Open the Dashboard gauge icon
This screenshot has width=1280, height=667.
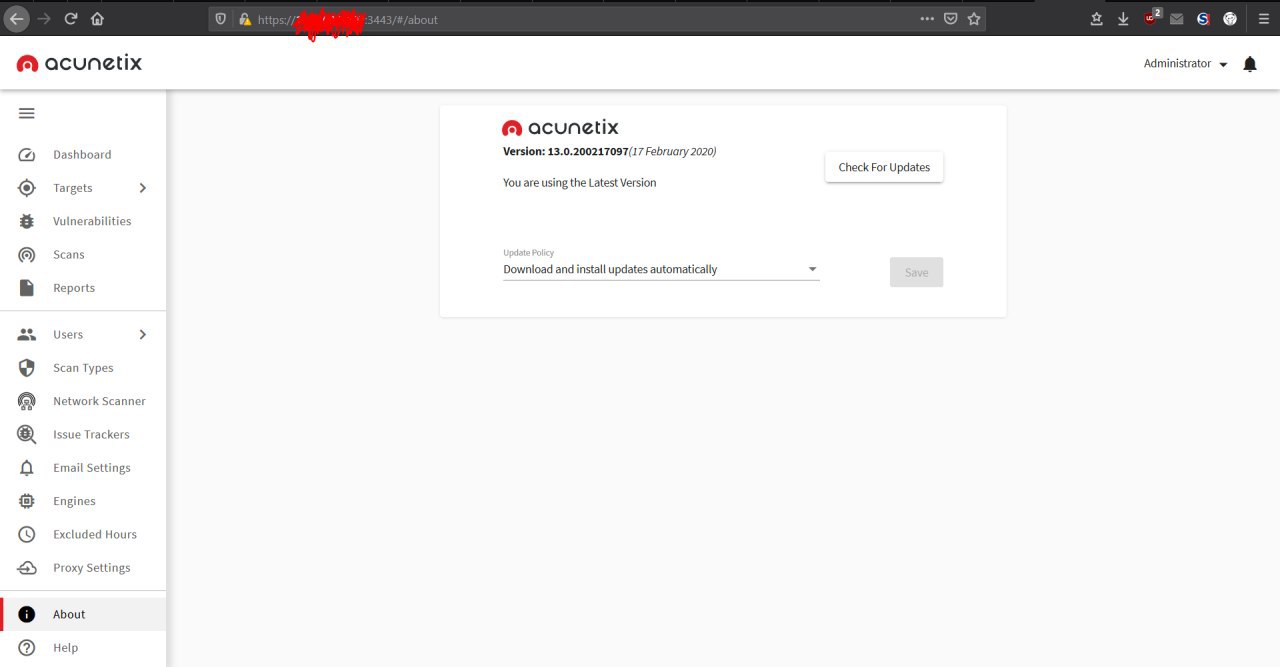click(x=27, y=155)
